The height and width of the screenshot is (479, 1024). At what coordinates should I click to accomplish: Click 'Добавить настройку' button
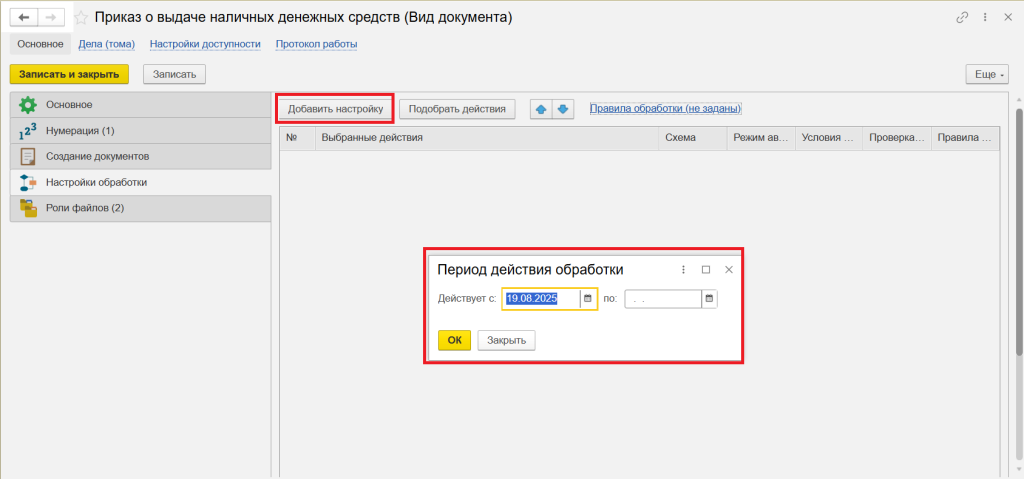[x=335, y=109]
